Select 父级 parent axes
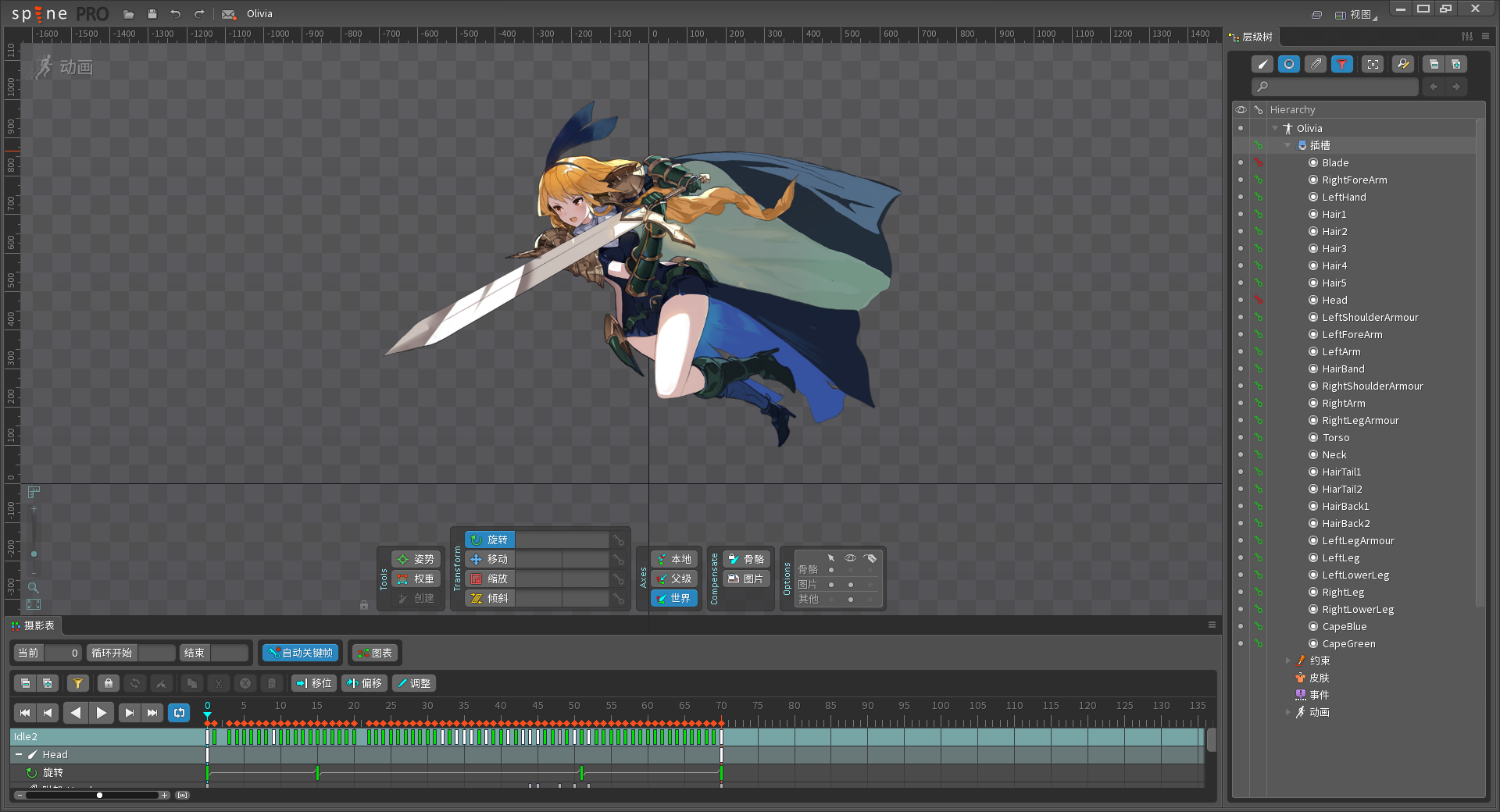This screenshot has height=812, width=1500. pyautogui.click(x=673, y=579)
